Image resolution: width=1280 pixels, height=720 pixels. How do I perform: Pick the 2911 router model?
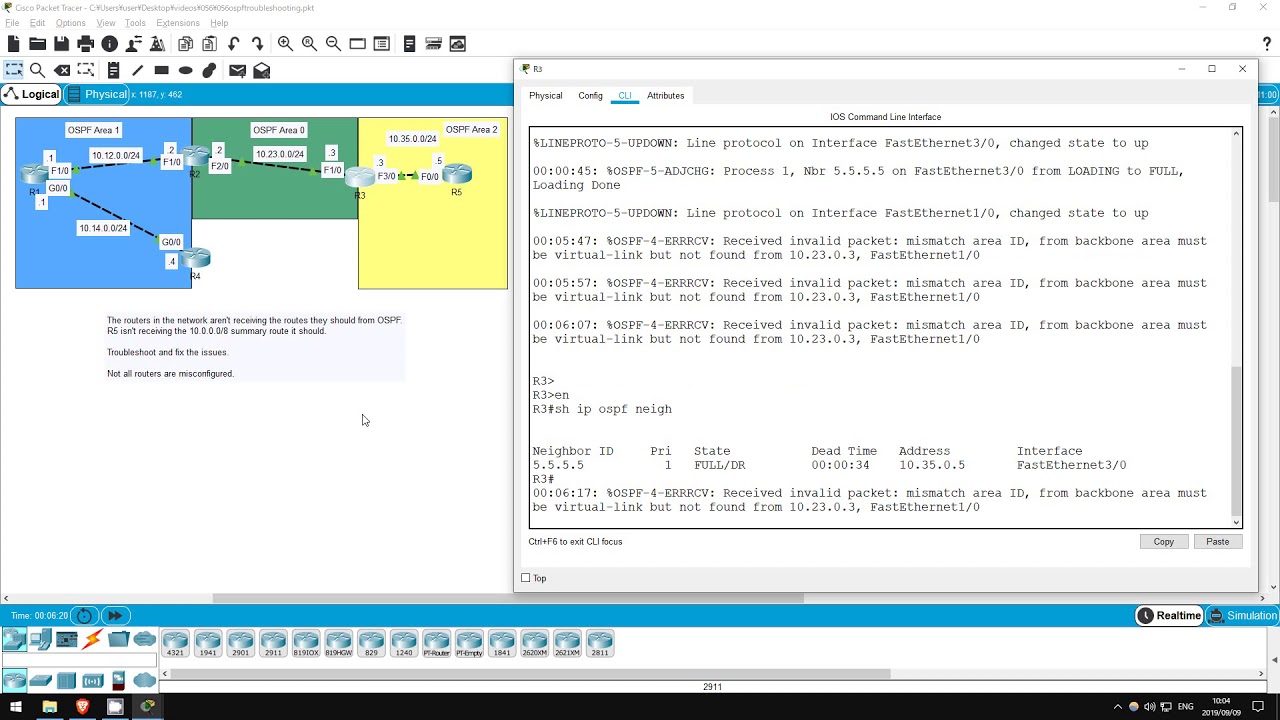tap(273, 644)
